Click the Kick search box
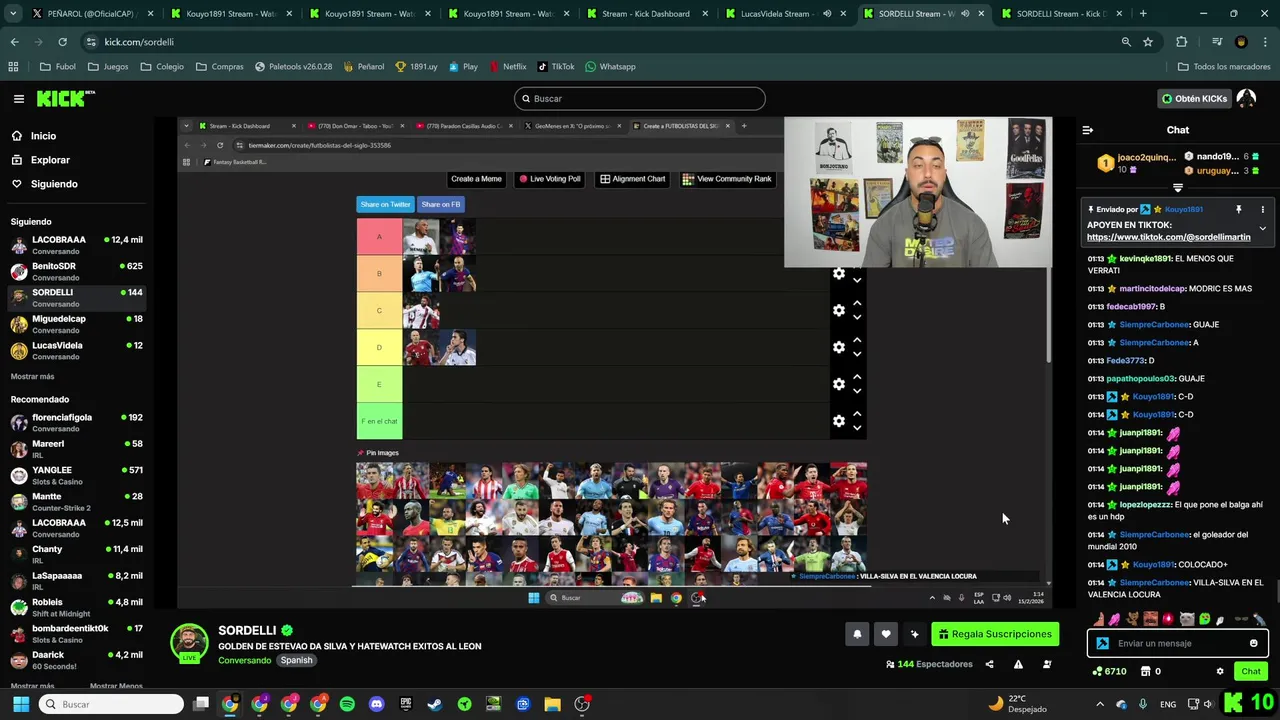1280x720 pixels. click(x=640, y=98)
